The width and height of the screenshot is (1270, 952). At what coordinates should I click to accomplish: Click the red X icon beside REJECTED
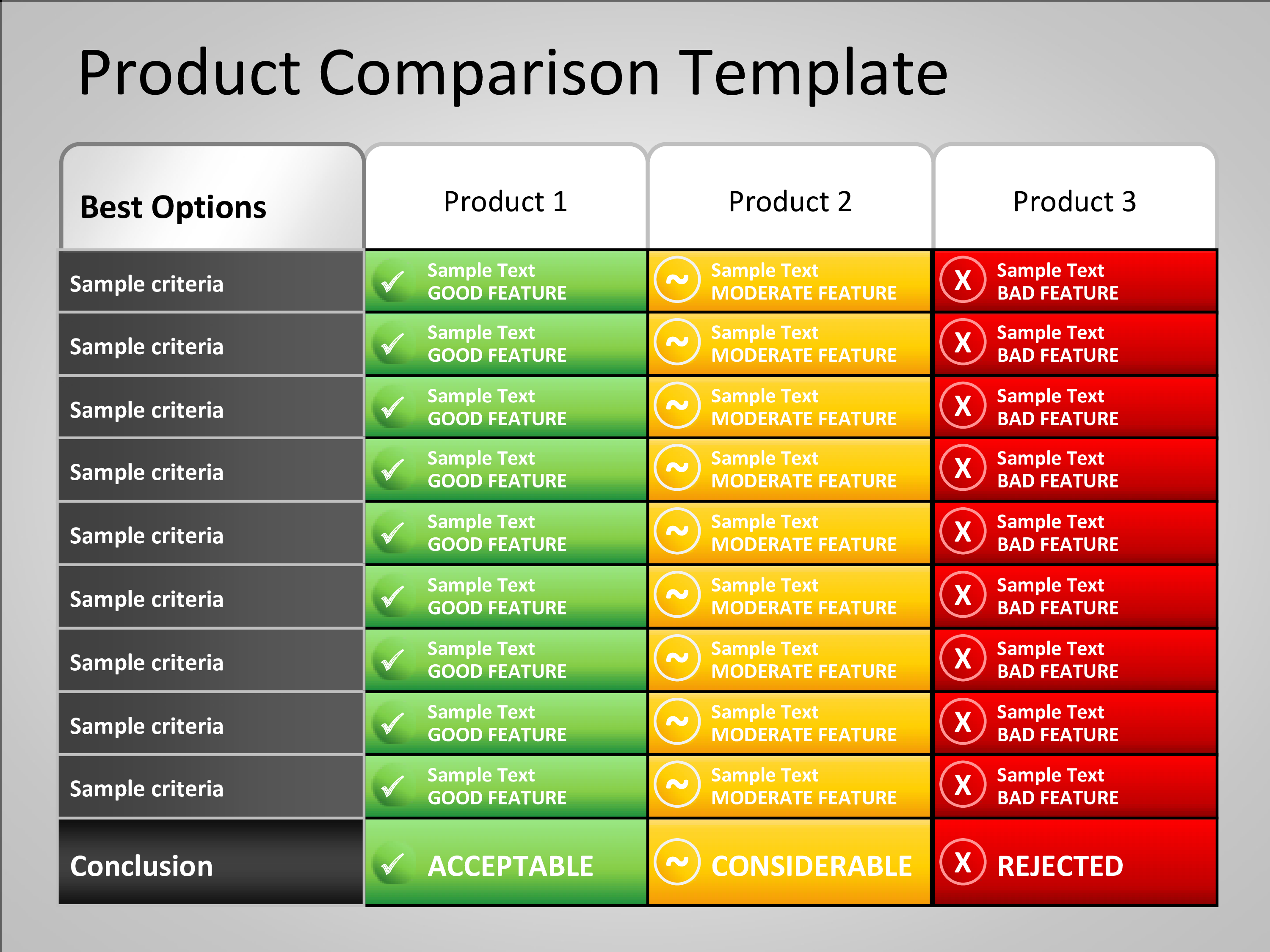(x=963, y=862)
